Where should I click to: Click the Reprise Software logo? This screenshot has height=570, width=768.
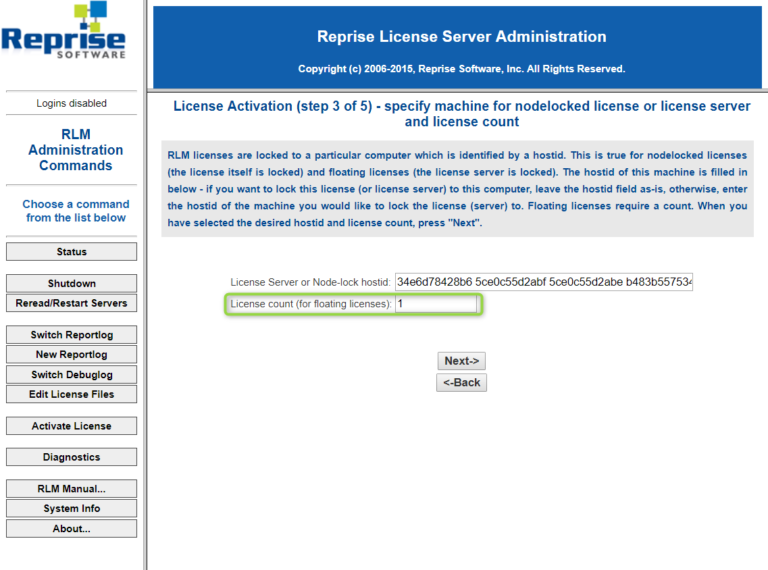[x=64, y=32]
